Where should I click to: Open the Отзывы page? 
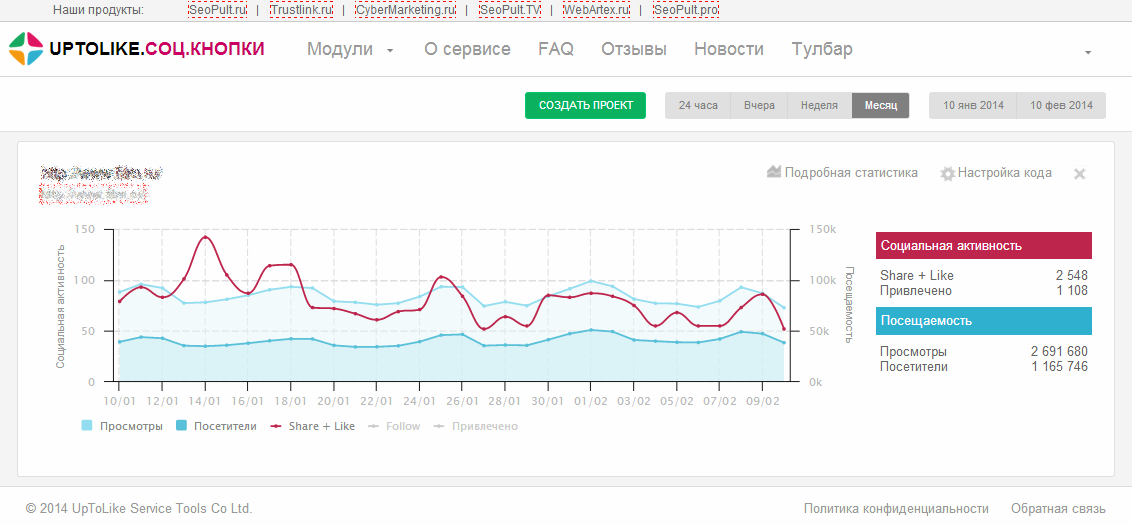[x=634, y=49]
